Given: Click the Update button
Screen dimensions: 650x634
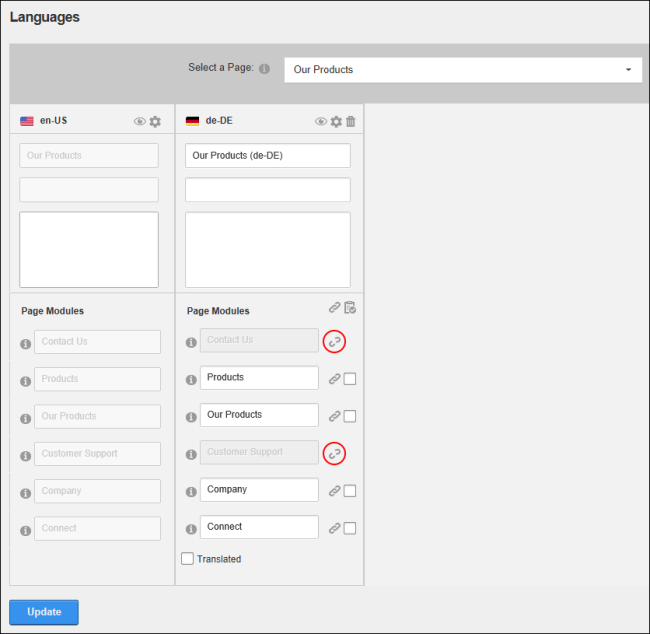Looking at the screenshot, I should click(x=44, y=612).
